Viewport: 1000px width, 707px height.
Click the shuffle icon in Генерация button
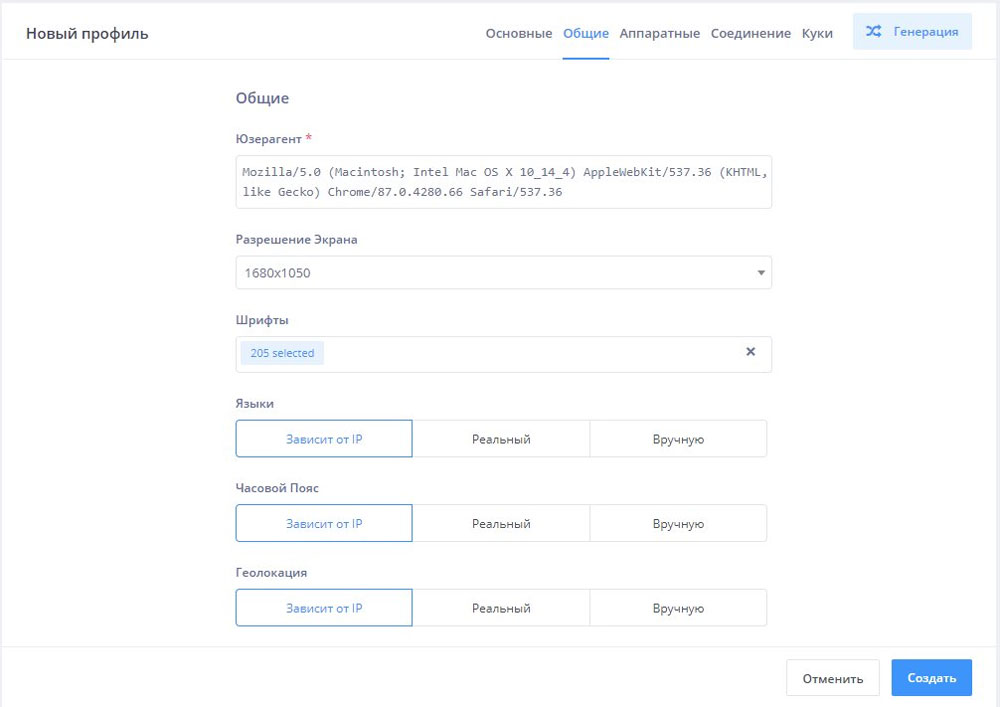pyautogui.click(x=873, y=31)
